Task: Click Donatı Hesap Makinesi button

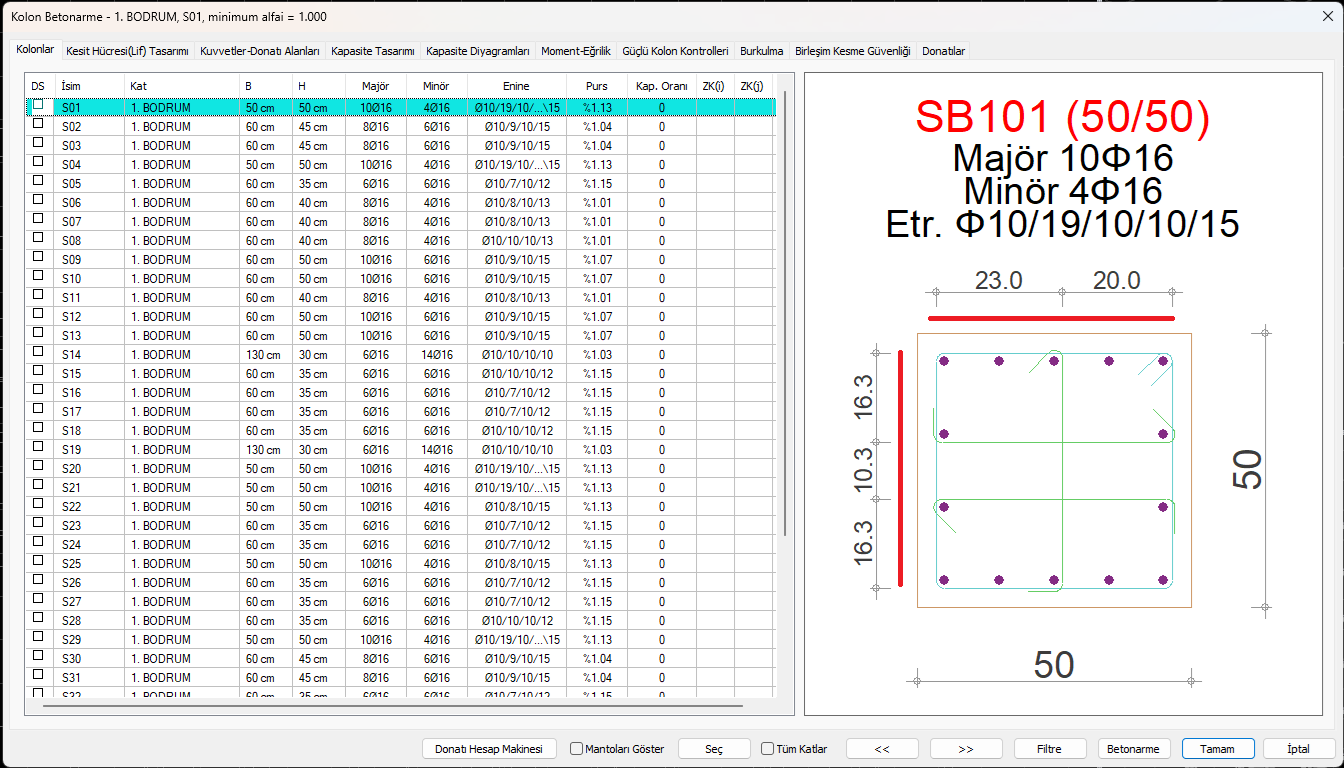Action: click(488, 748)
